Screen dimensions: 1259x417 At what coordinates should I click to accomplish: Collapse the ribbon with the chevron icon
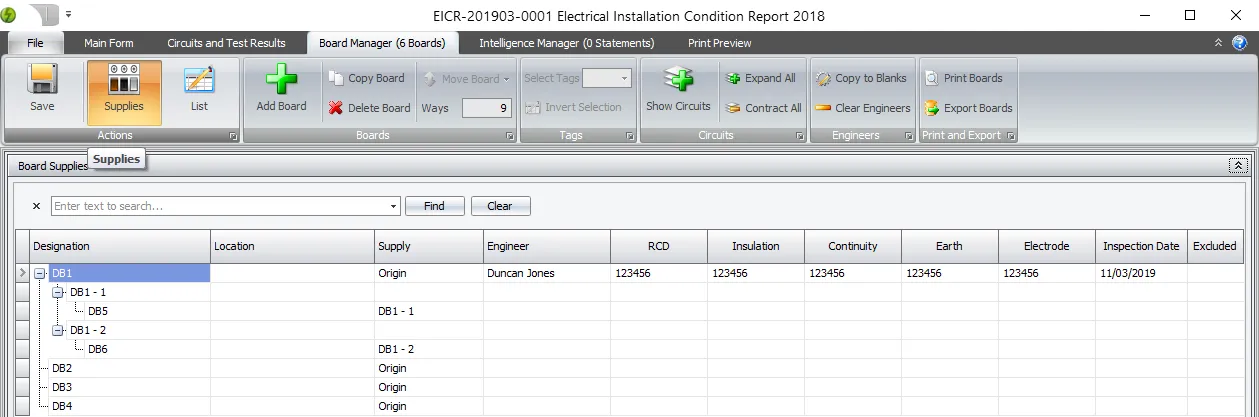click(x=1218, y=43)
